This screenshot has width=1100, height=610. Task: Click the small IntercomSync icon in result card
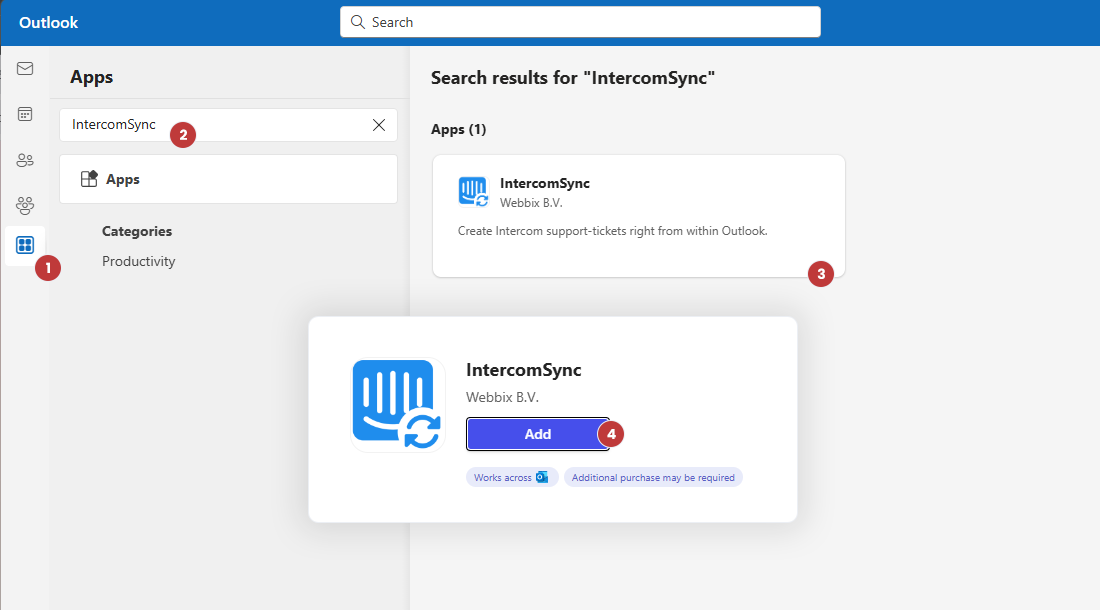473,191
